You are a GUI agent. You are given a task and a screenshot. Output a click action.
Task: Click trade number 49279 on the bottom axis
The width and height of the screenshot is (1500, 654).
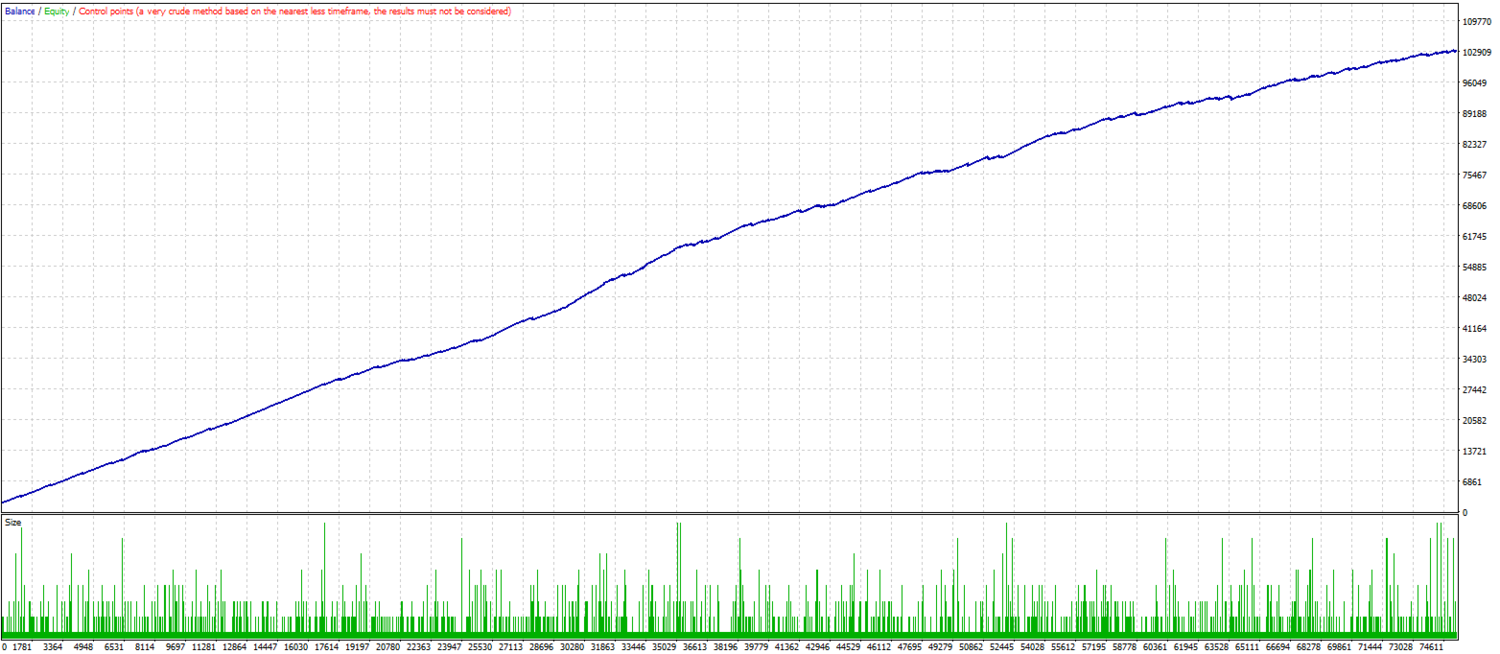pyautogui.click(x=940, y=647)
